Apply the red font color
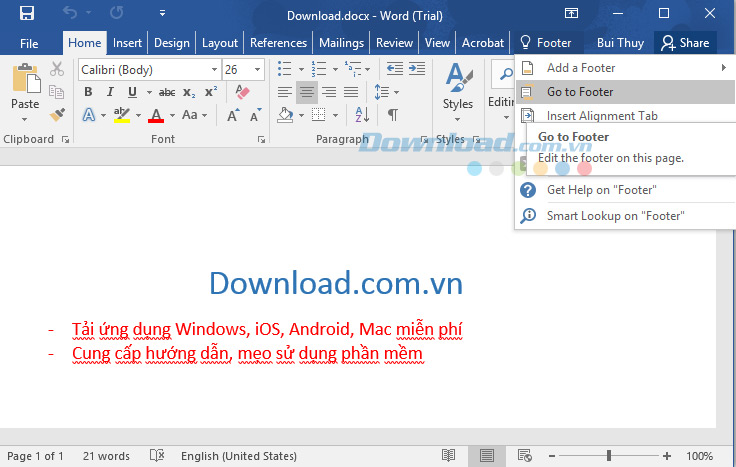Image resolution: width=736 pixels, height=467 pixels. point(156,115)
